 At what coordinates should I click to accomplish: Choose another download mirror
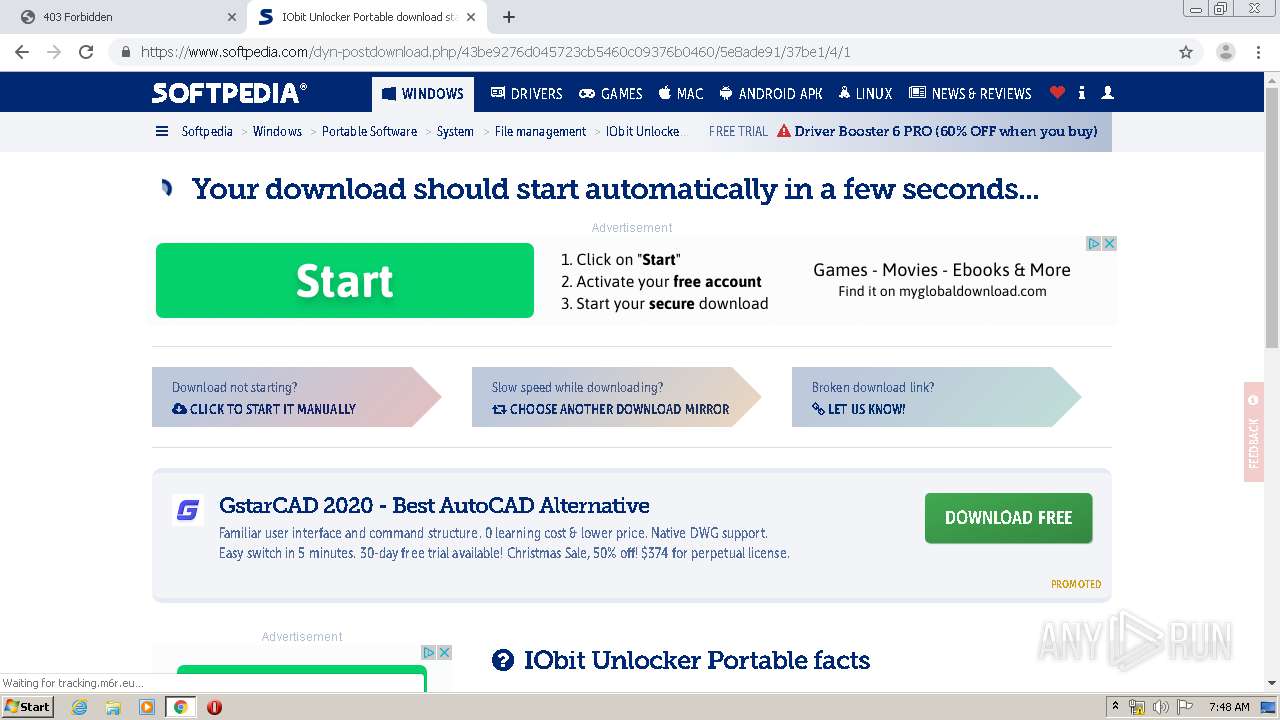pos(610,409)
